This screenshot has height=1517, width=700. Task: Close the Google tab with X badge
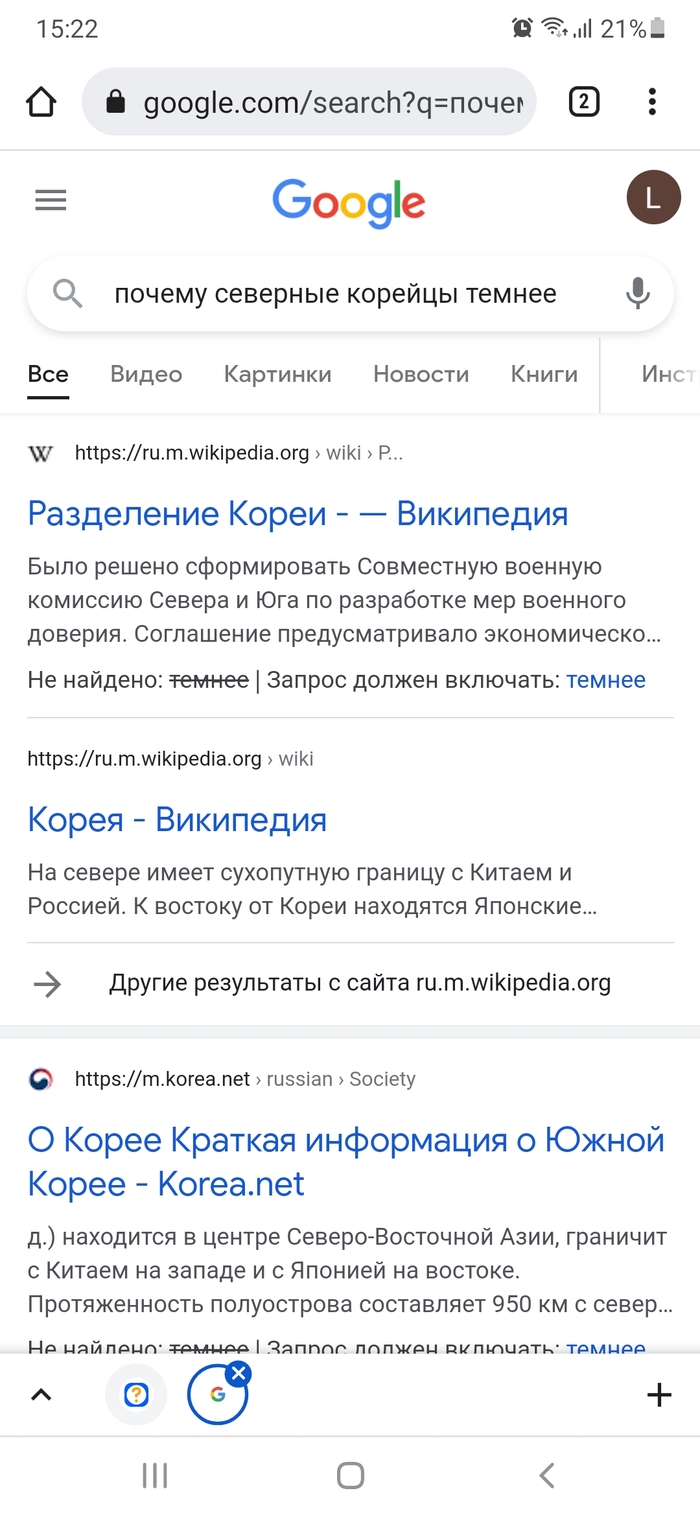coord(238,1374)
